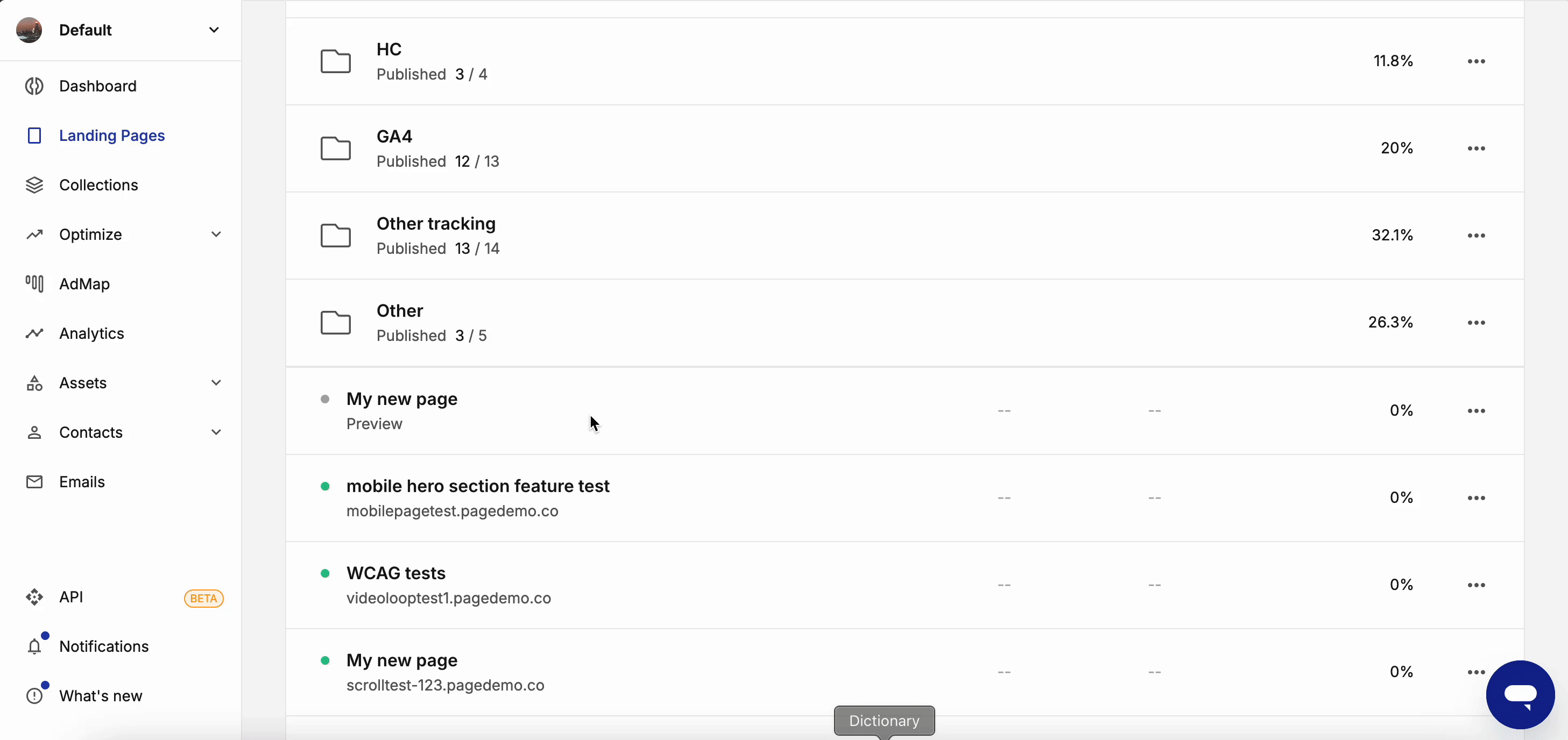Screen dimensions: 1568x740
Task: Click the mobilepagetest.pagedemo.co link
Action: click(x=453, y=511)
